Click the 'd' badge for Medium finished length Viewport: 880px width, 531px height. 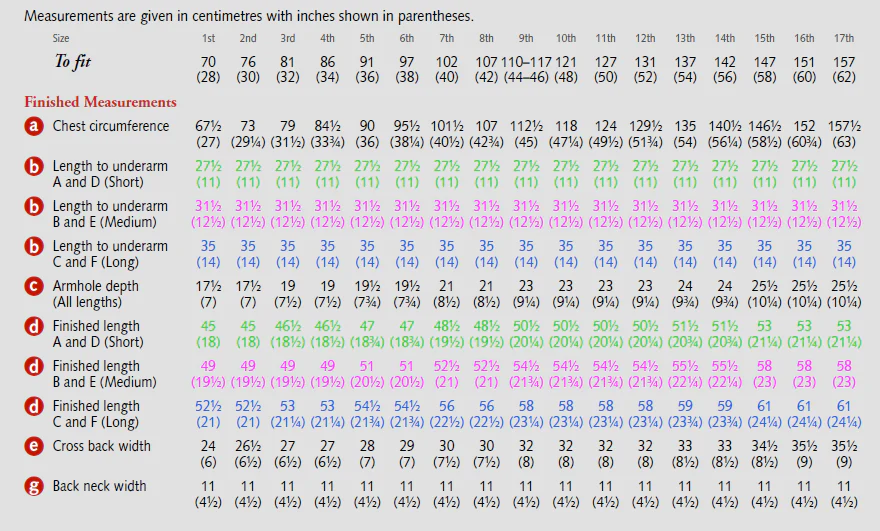point(35,367)
